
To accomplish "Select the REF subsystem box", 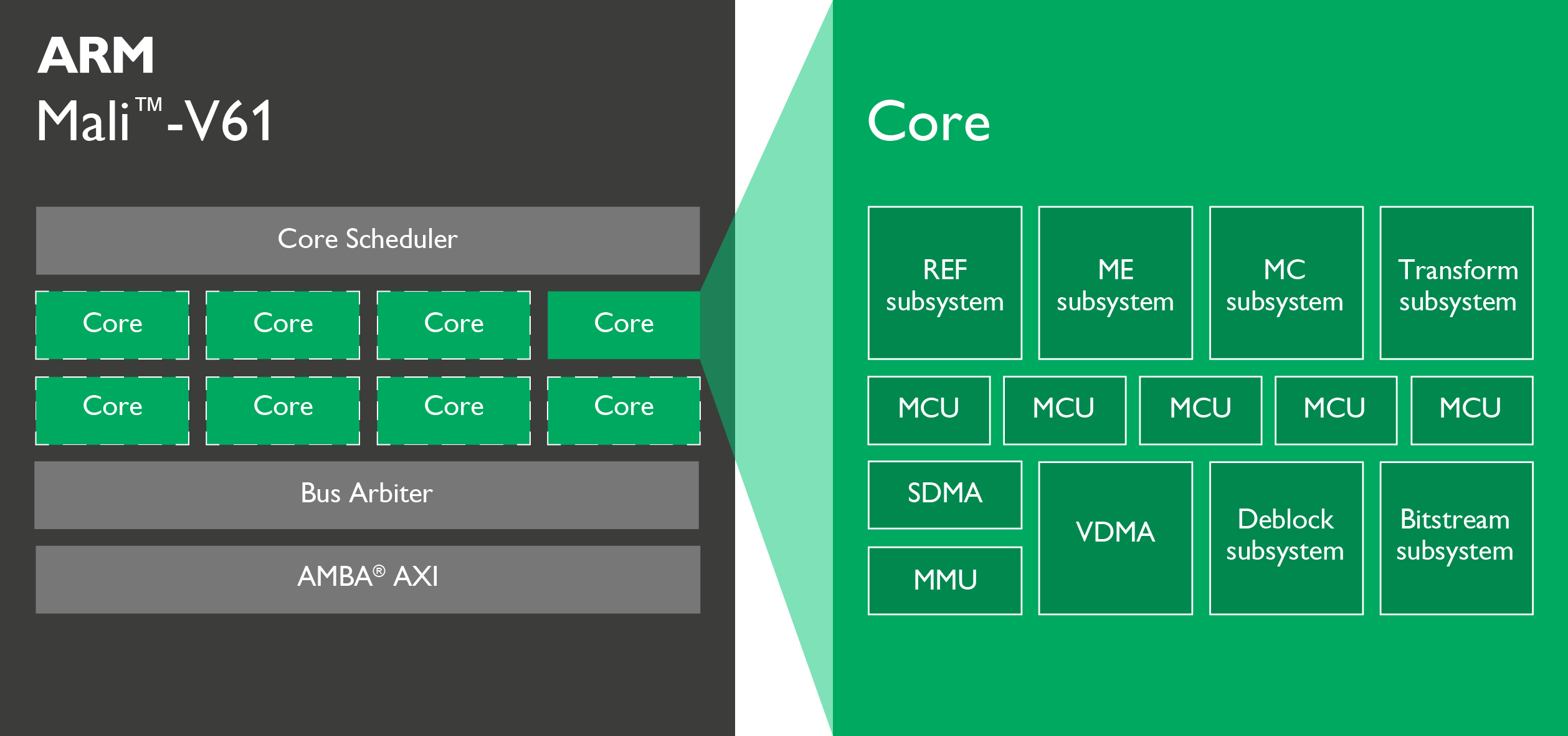I will [944, 284].
